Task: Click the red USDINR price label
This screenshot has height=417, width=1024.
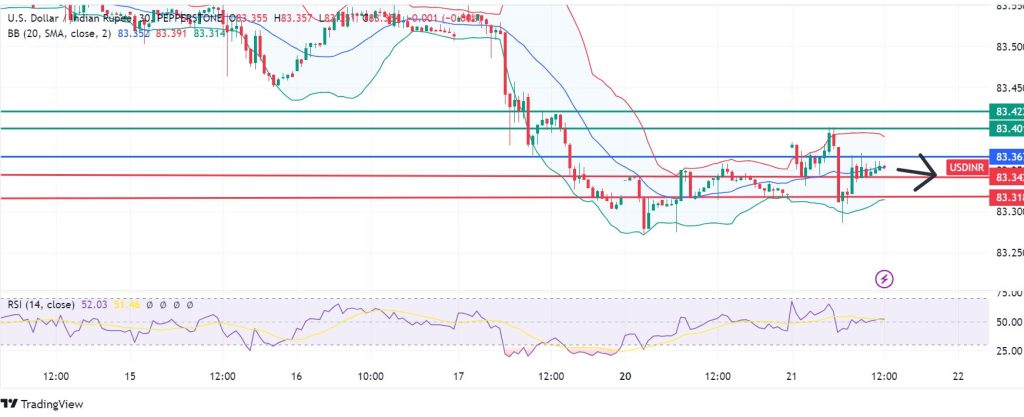Action: (x=964, y=167)
